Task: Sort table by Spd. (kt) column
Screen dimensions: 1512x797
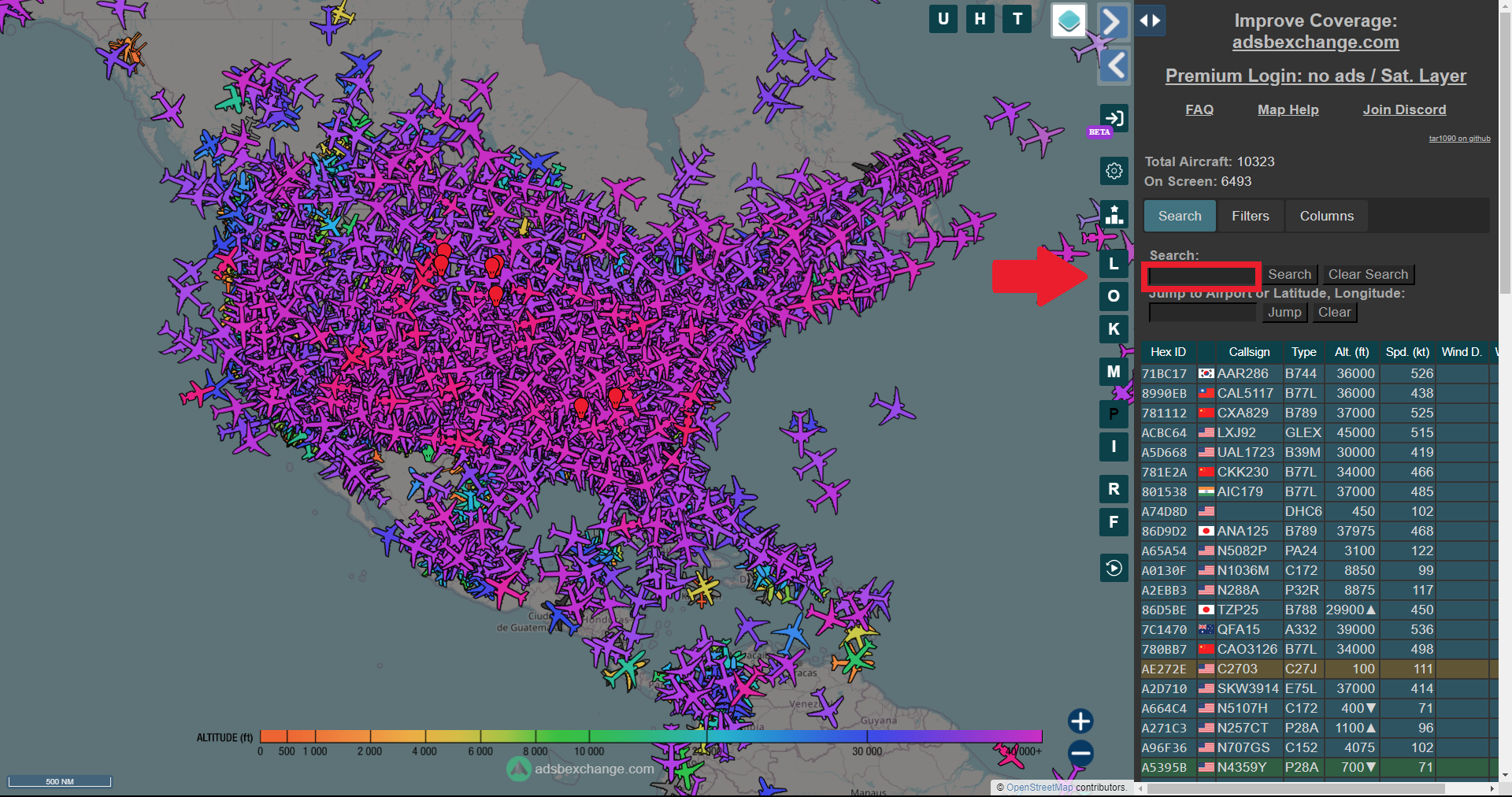Action: (1407, 352)
